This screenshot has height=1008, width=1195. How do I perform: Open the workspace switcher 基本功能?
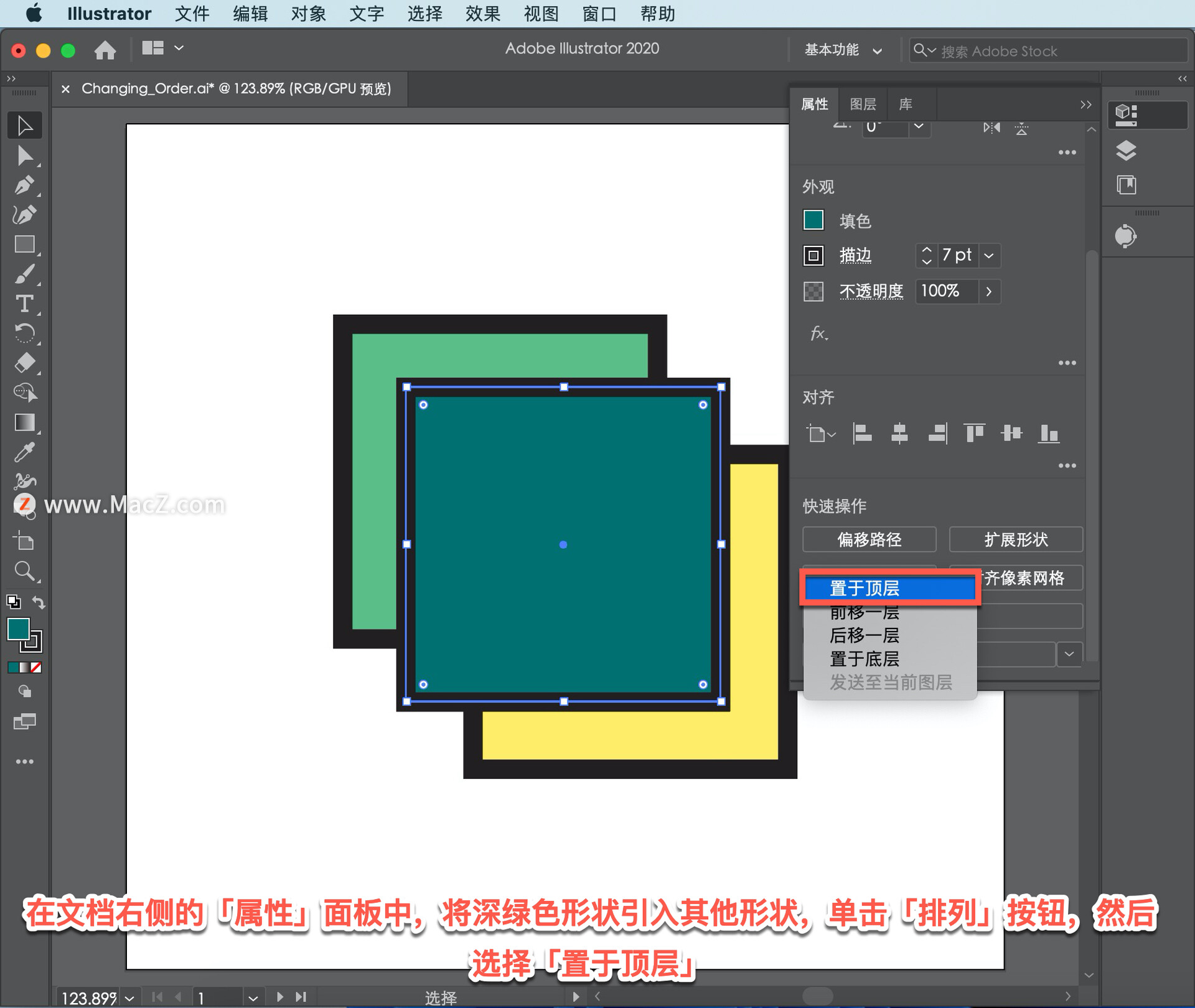pos(843,50)
